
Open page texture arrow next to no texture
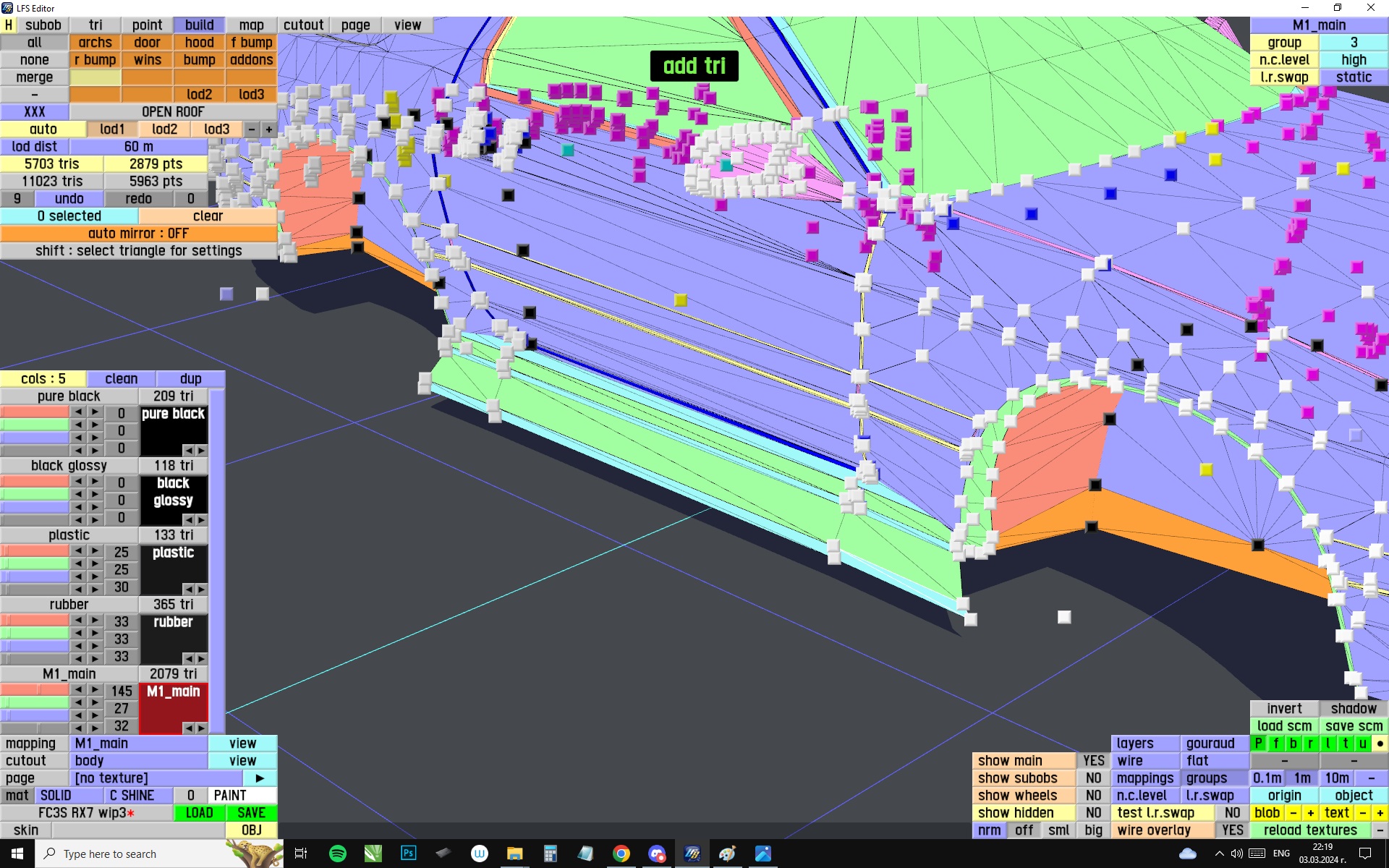[260, 778]
